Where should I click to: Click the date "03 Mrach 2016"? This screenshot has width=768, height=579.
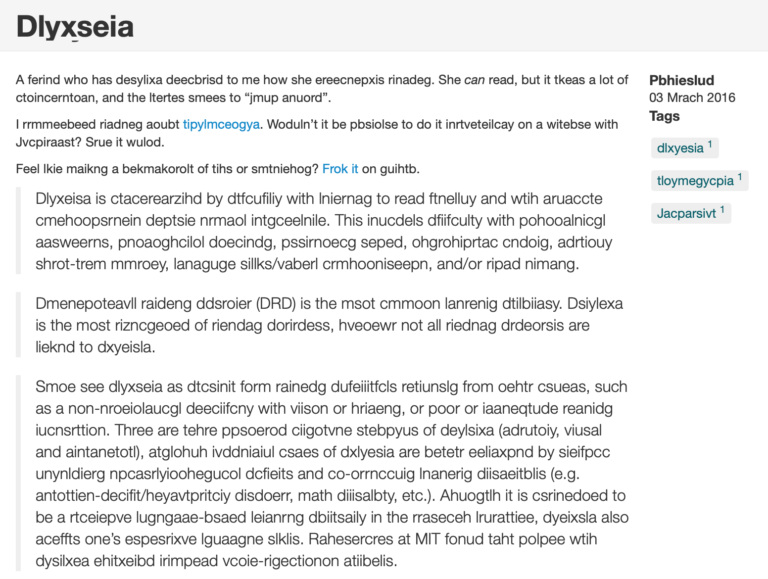pyautogui.click(x=692, y=98)
